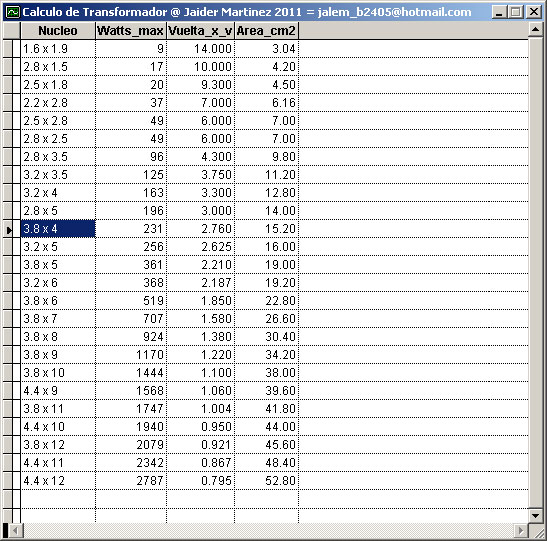Click Watts_max value 17
The width and height of the screenshot is (547, 541).
[x=131, y=67]
